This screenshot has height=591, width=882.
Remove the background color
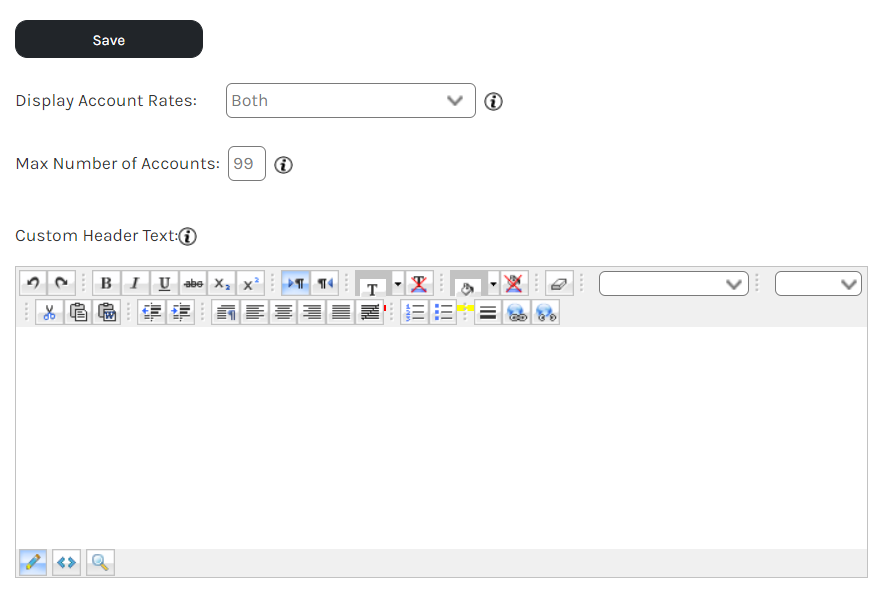[x=514, y=283]
